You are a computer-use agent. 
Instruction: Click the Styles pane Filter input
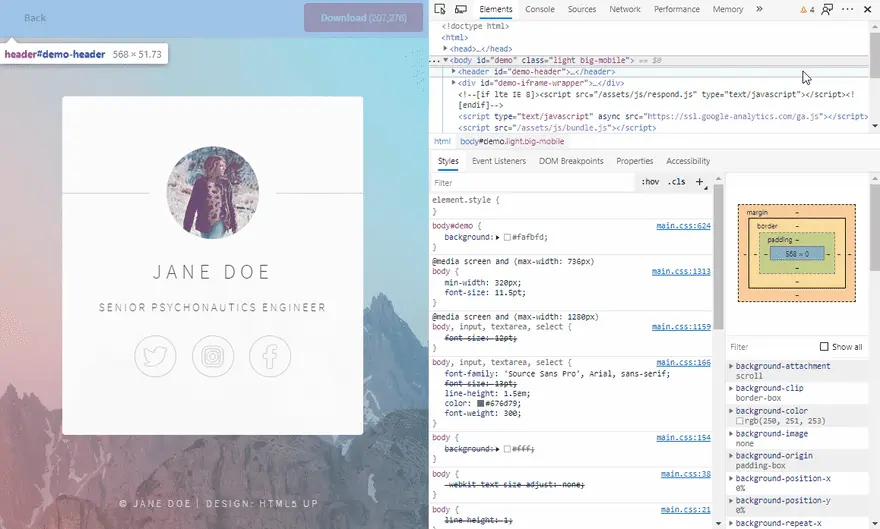coord(533,182)
